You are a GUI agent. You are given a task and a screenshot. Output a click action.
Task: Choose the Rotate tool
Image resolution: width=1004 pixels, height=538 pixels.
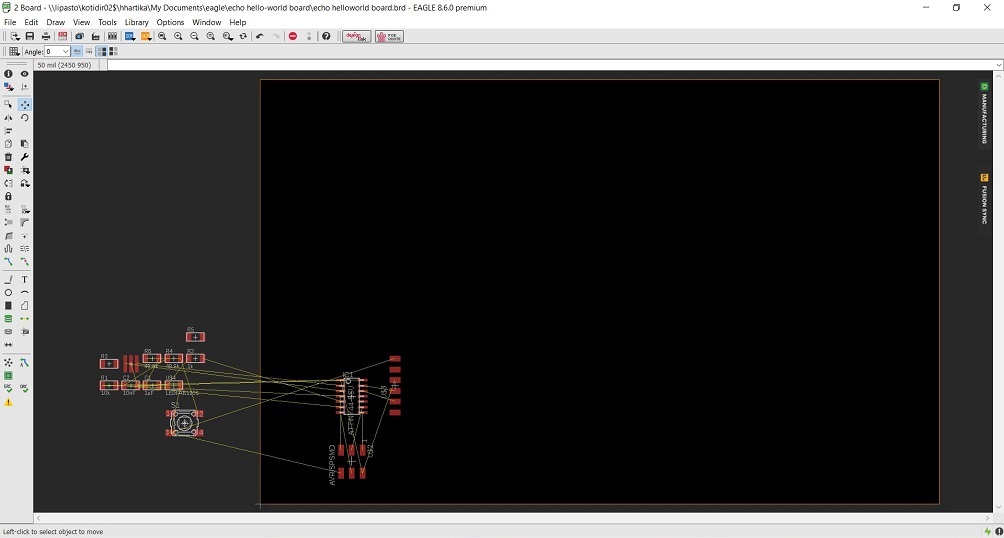coord(24,118)
